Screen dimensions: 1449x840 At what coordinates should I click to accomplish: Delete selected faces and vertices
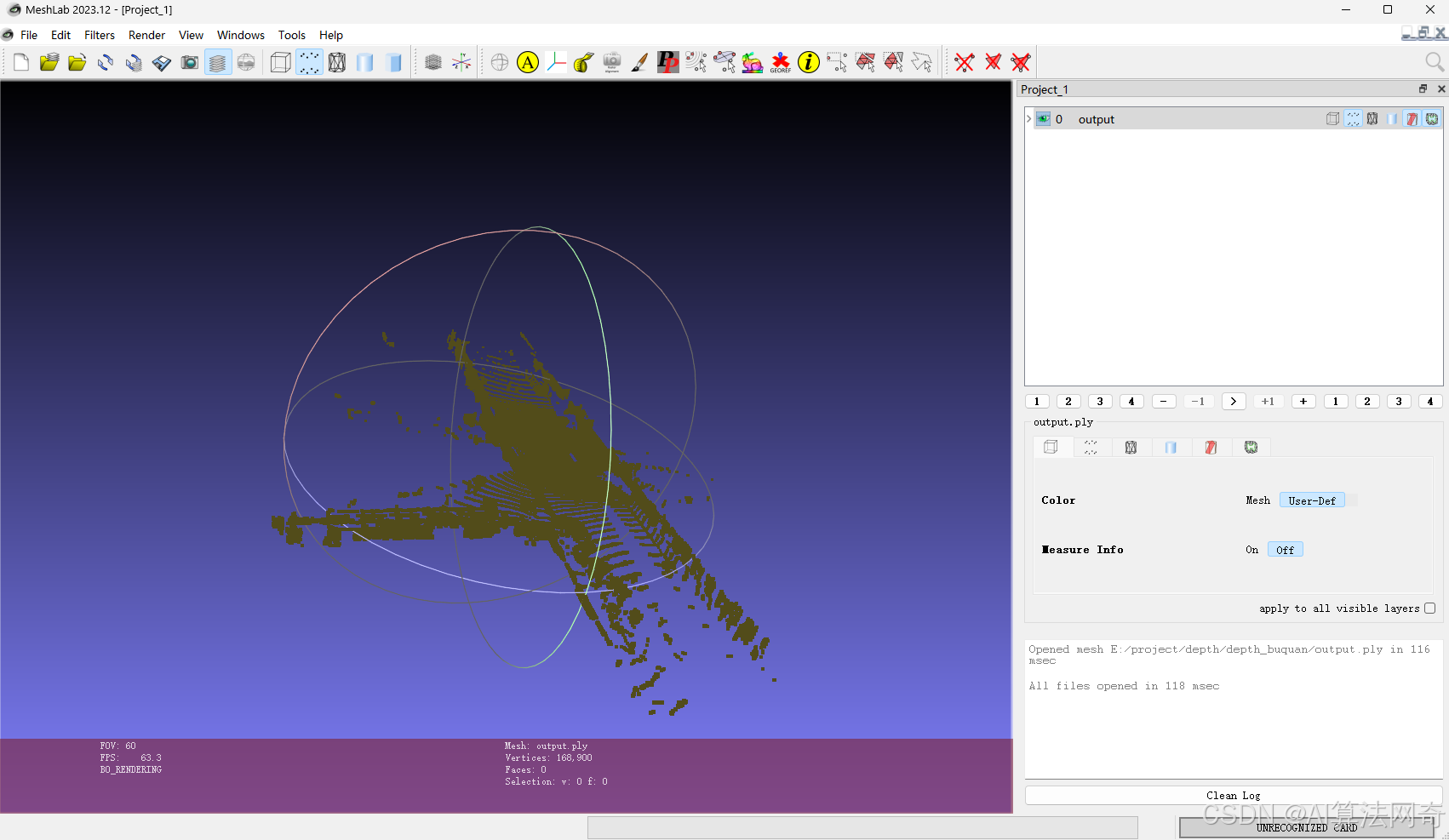[x=1021, y=62]
